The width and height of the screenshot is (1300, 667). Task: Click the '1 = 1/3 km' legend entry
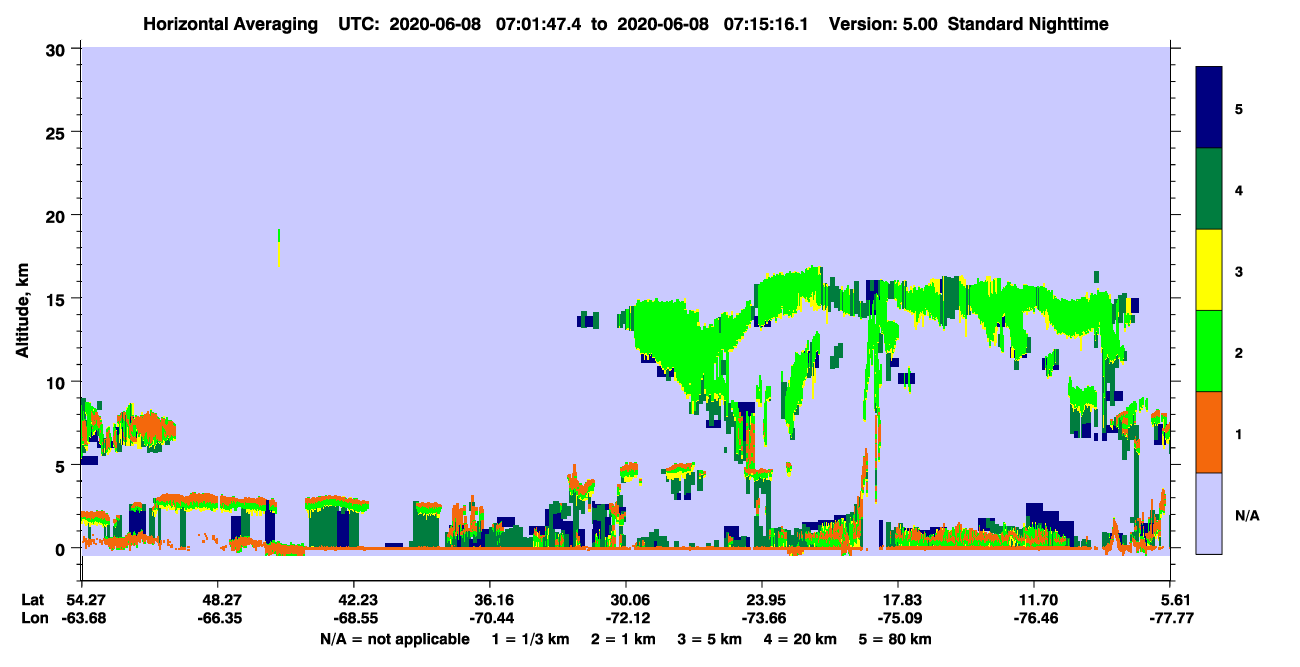[532, 639]
